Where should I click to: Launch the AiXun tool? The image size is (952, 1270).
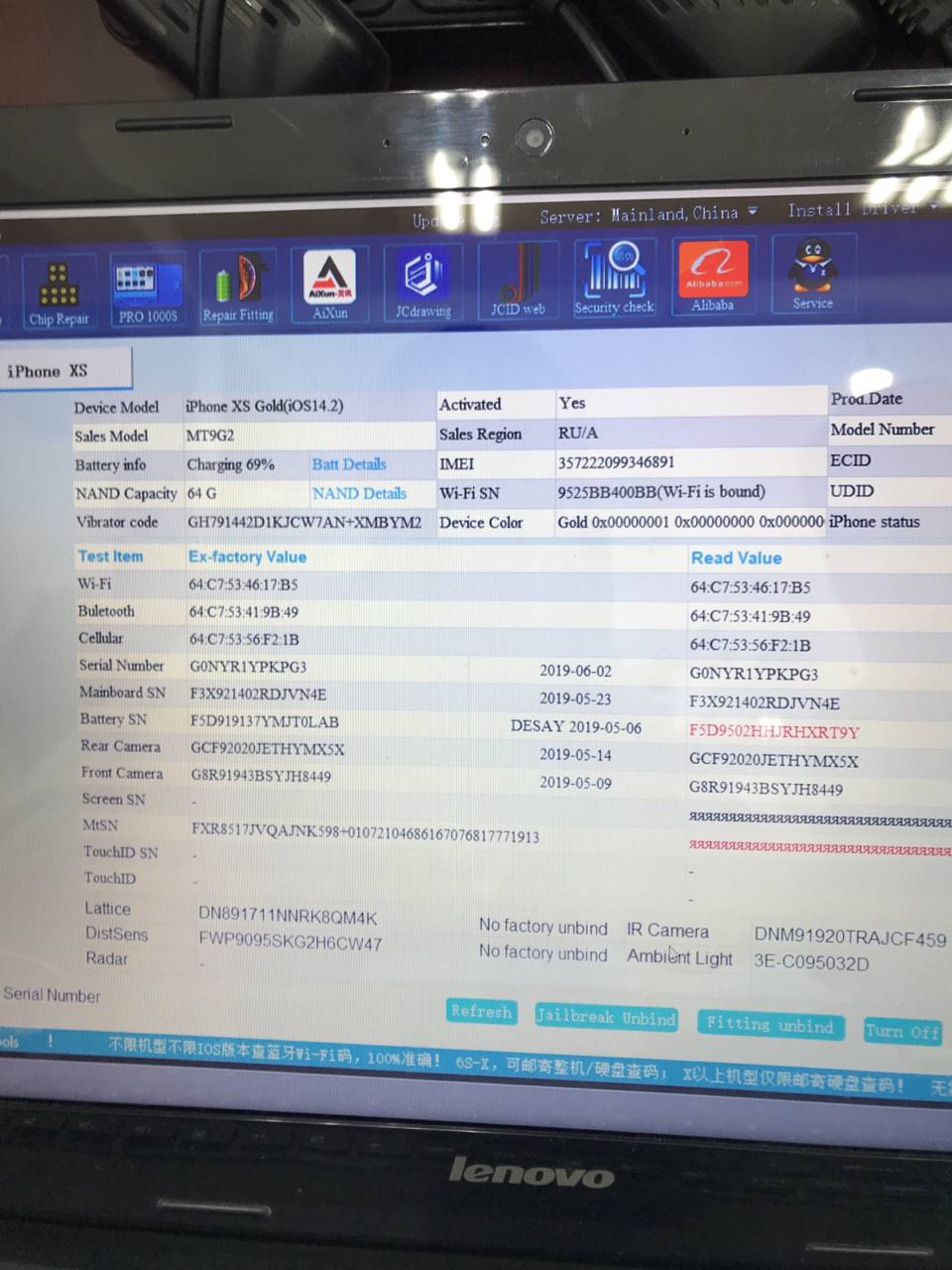[329, 286]
